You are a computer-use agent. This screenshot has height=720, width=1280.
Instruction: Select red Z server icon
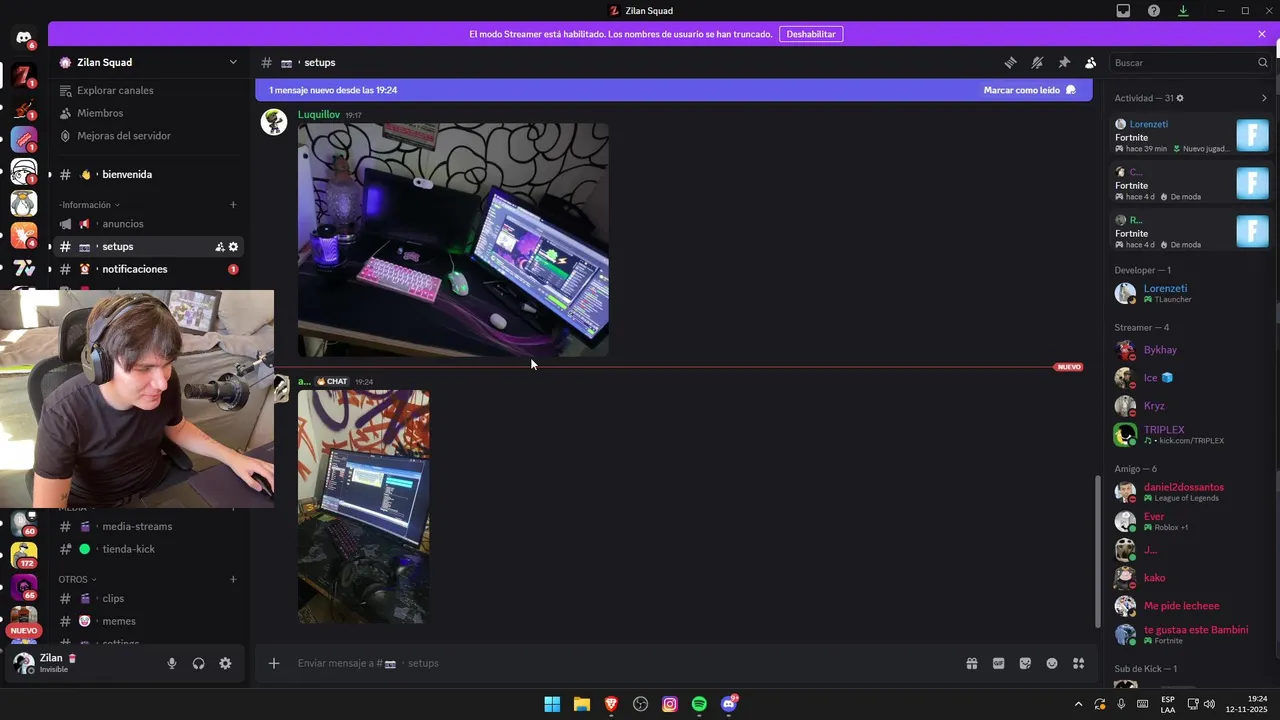tap(24, 76)
